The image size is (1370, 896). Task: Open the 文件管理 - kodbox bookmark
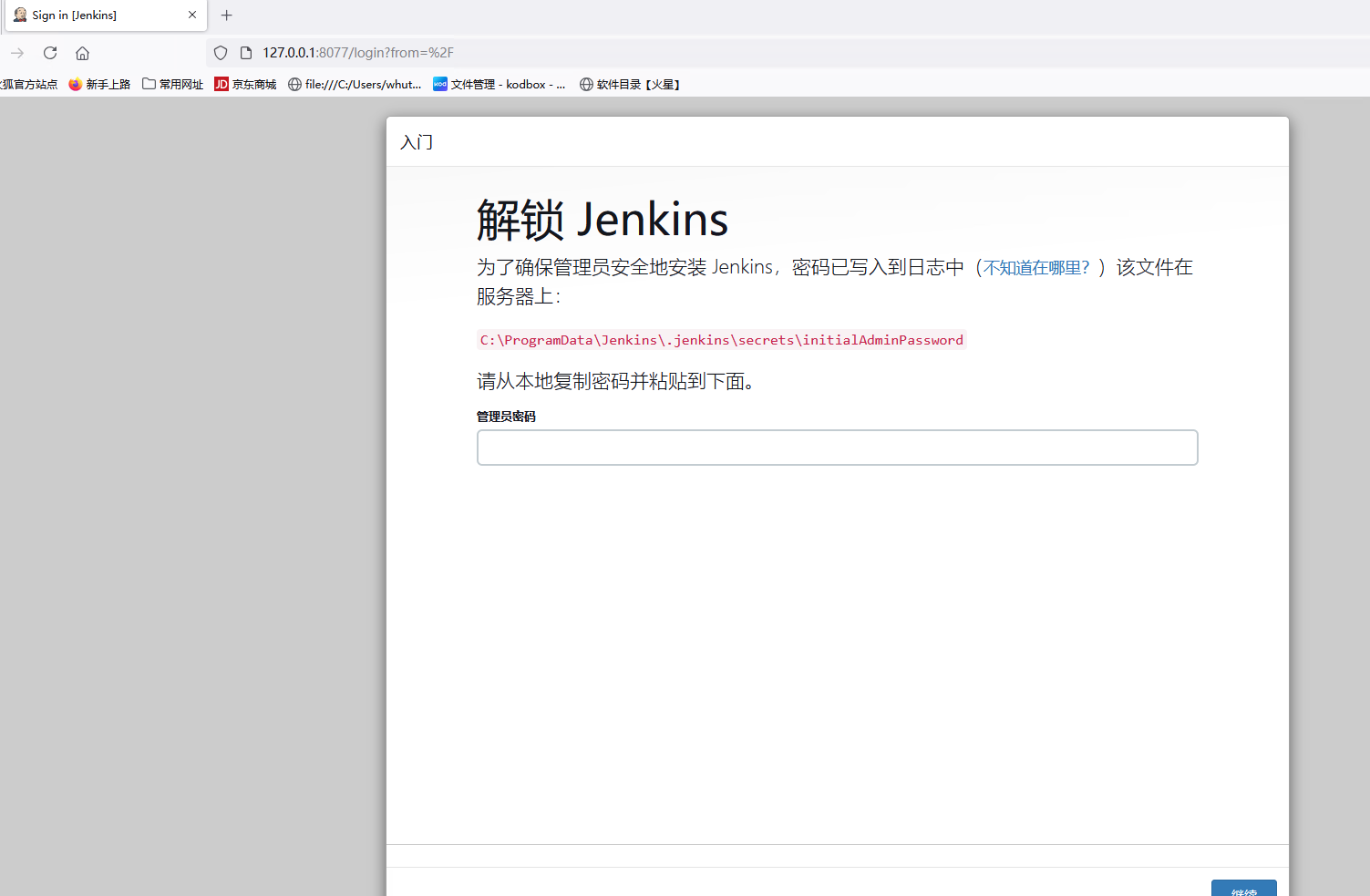500,84
